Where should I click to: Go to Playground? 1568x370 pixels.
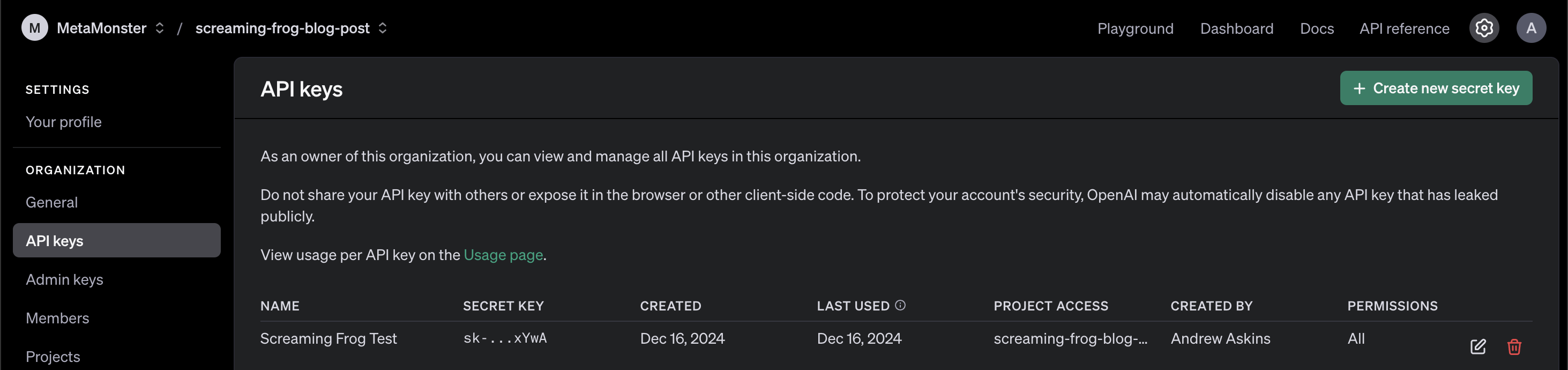[x=1134, y=28]
